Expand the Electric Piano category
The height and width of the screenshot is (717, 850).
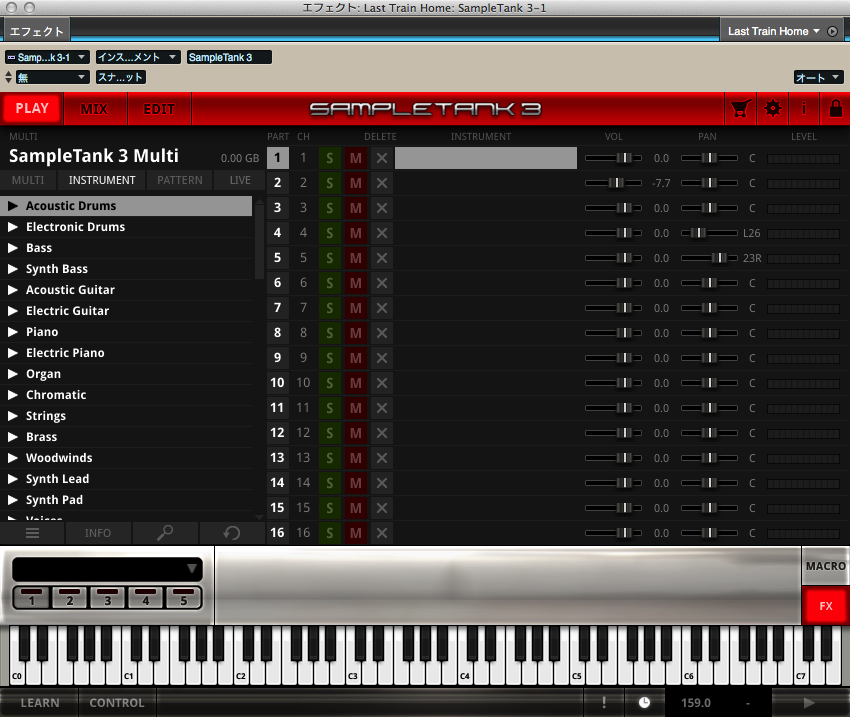(x=13, y=353)
